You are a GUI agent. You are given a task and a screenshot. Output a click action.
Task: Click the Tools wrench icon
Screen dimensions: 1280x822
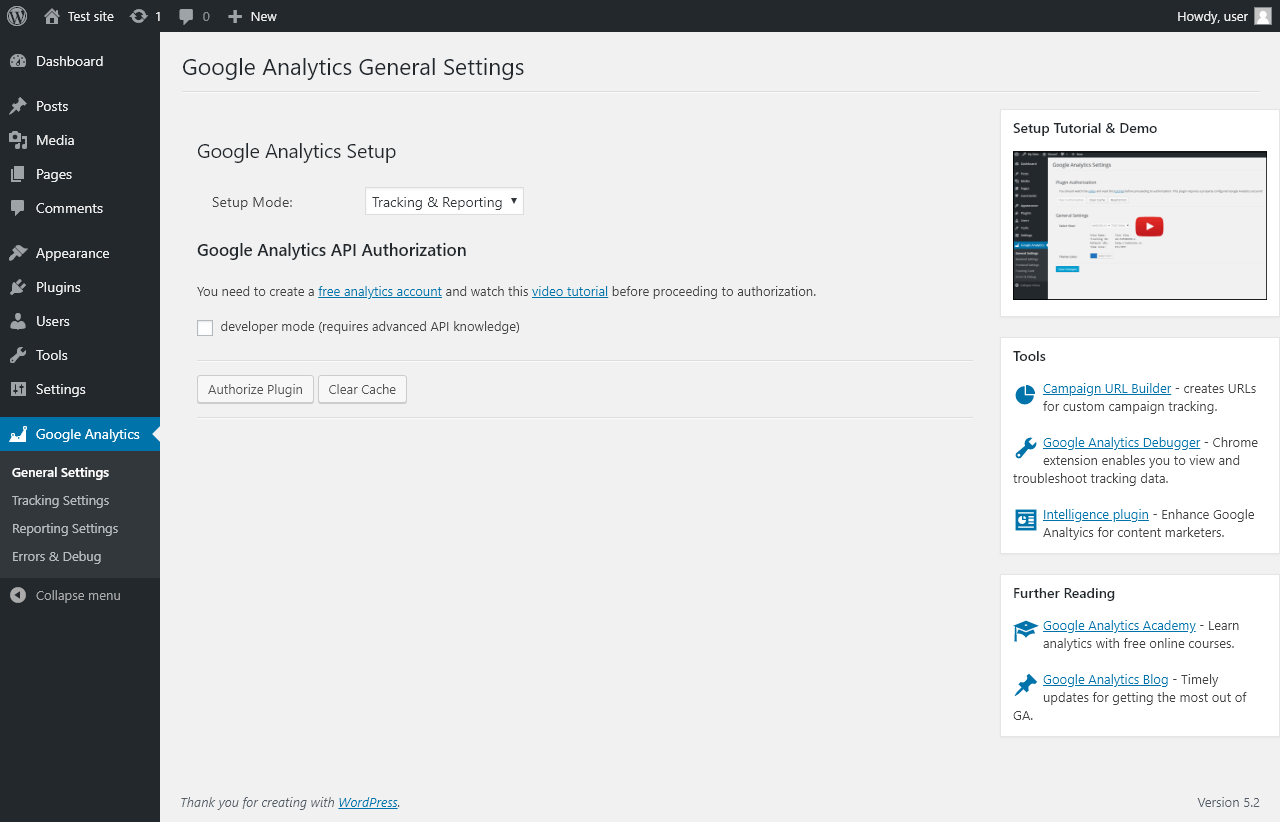[18, 355]
